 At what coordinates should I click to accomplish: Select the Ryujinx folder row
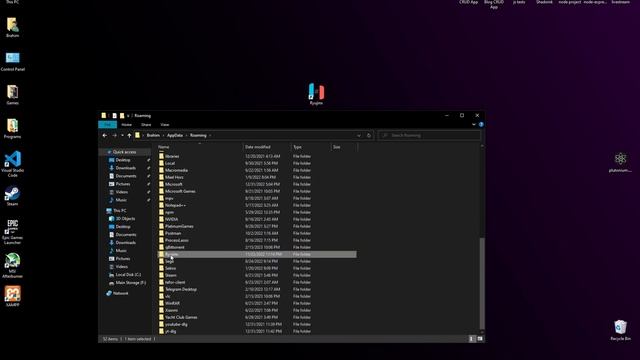257,254
